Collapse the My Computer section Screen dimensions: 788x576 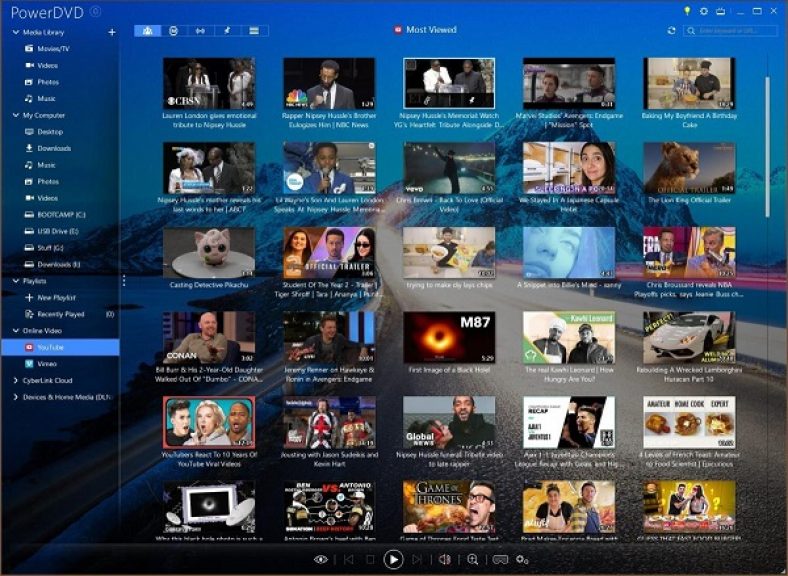[x=16, y=115]
